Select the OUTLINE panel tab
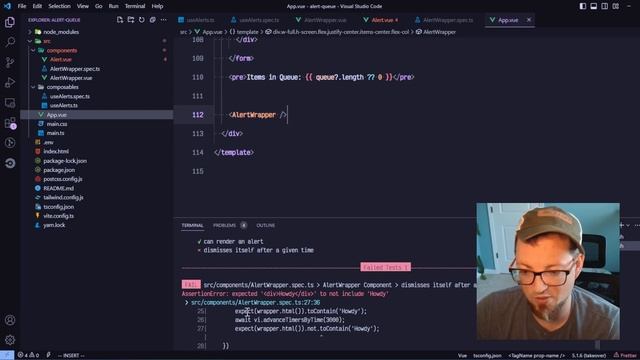This screenshot has width=640, height=360. click(265, 225)
